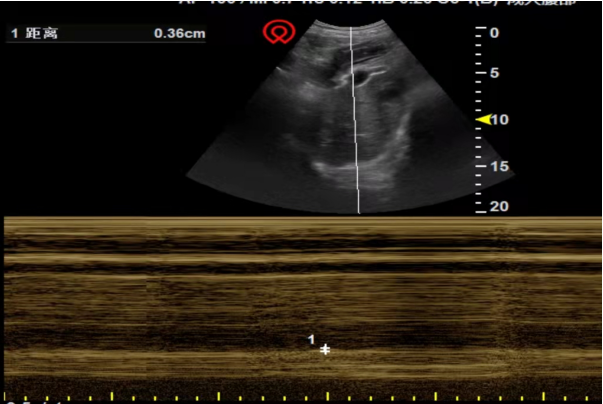Click the 0.36cm distance value
Screen dimensions: 603x404
click(x=180, y=33)
